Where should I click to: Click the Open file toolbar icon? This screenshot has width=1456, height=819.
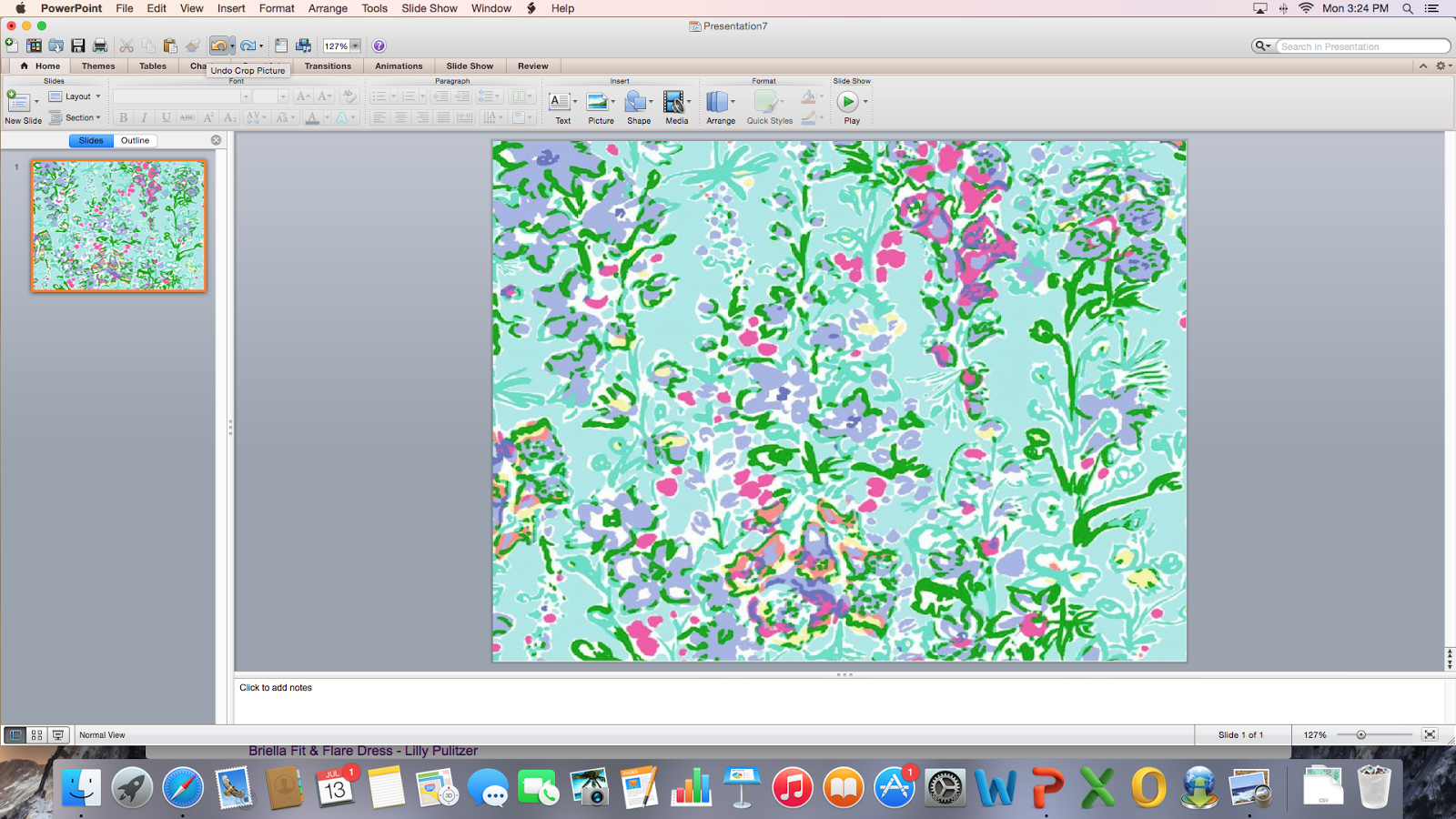pyautogui.click(x=56, y=45)
